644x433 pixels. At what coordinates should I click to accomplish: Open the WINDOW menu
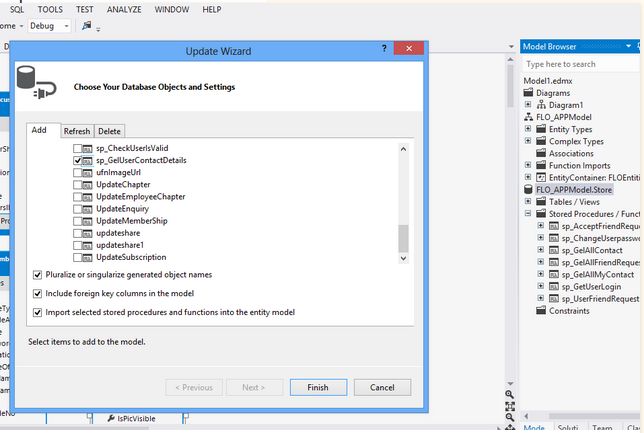tap(172, 9)
